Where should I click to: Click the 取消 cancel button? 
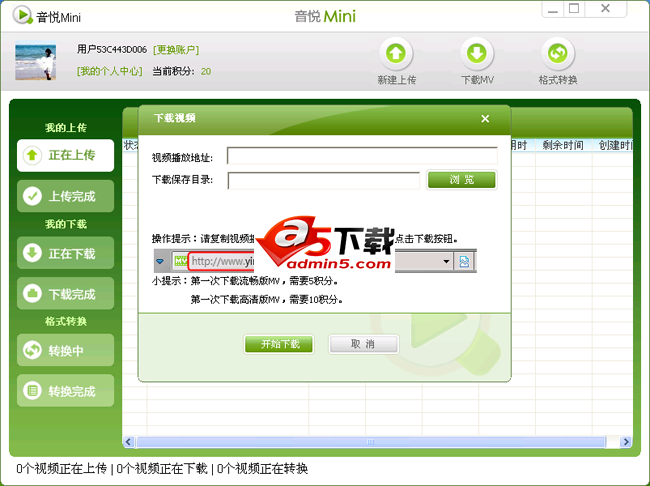click(x=364, y=344)
